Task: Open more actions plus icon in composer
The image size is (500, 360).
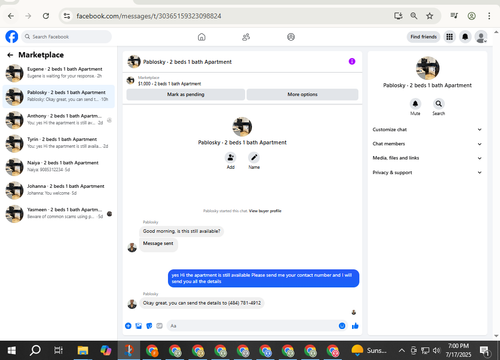Action: click(128, 326)
